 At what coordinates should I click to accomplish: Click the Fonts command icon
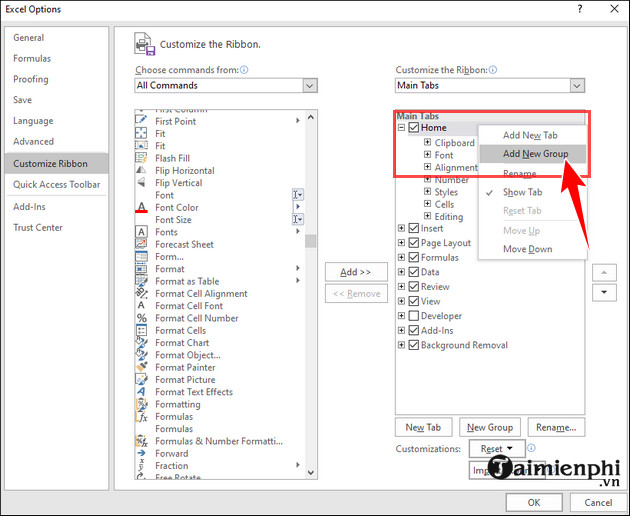(141, 232)
